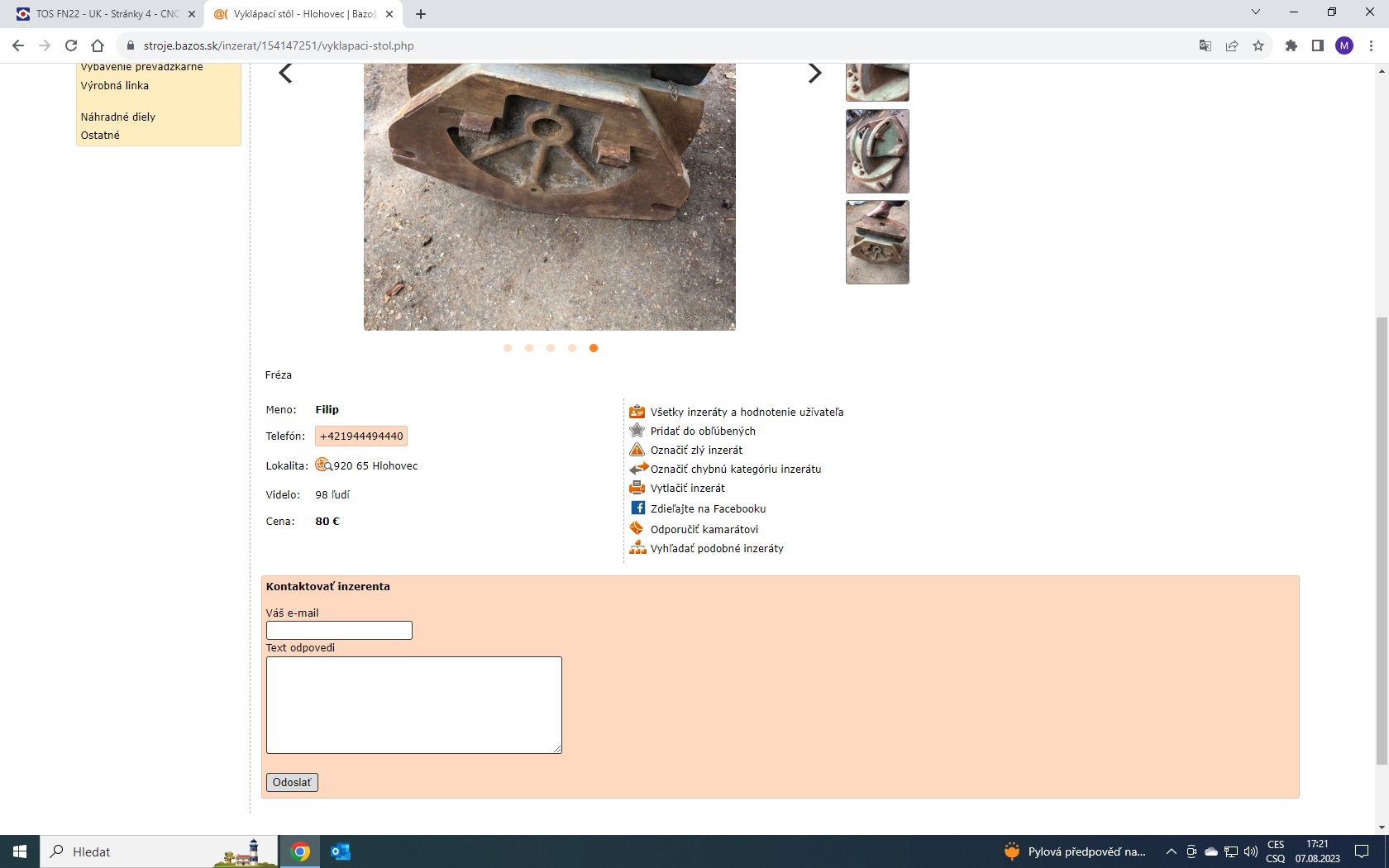Select the first image carousel dot
Viewport: 1389px width, 868px height.
pos(508,348)
